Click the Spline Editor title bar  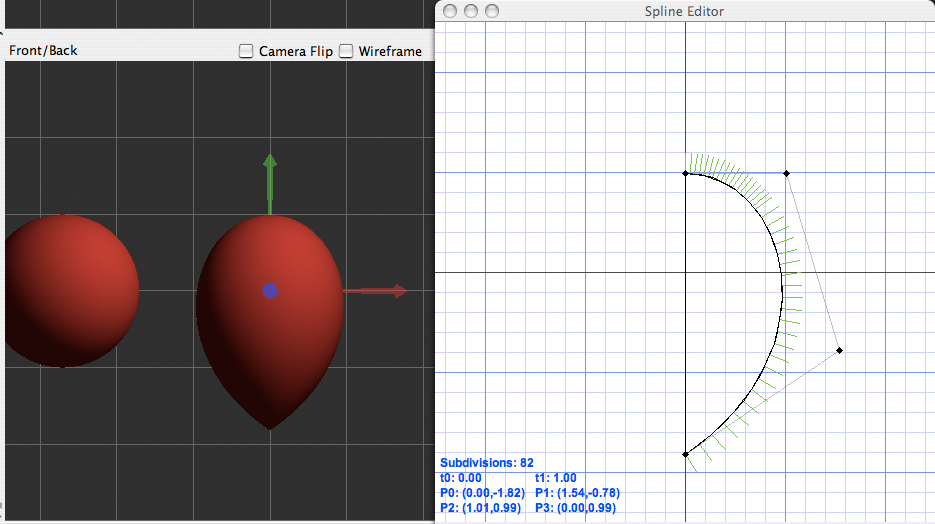684,11
